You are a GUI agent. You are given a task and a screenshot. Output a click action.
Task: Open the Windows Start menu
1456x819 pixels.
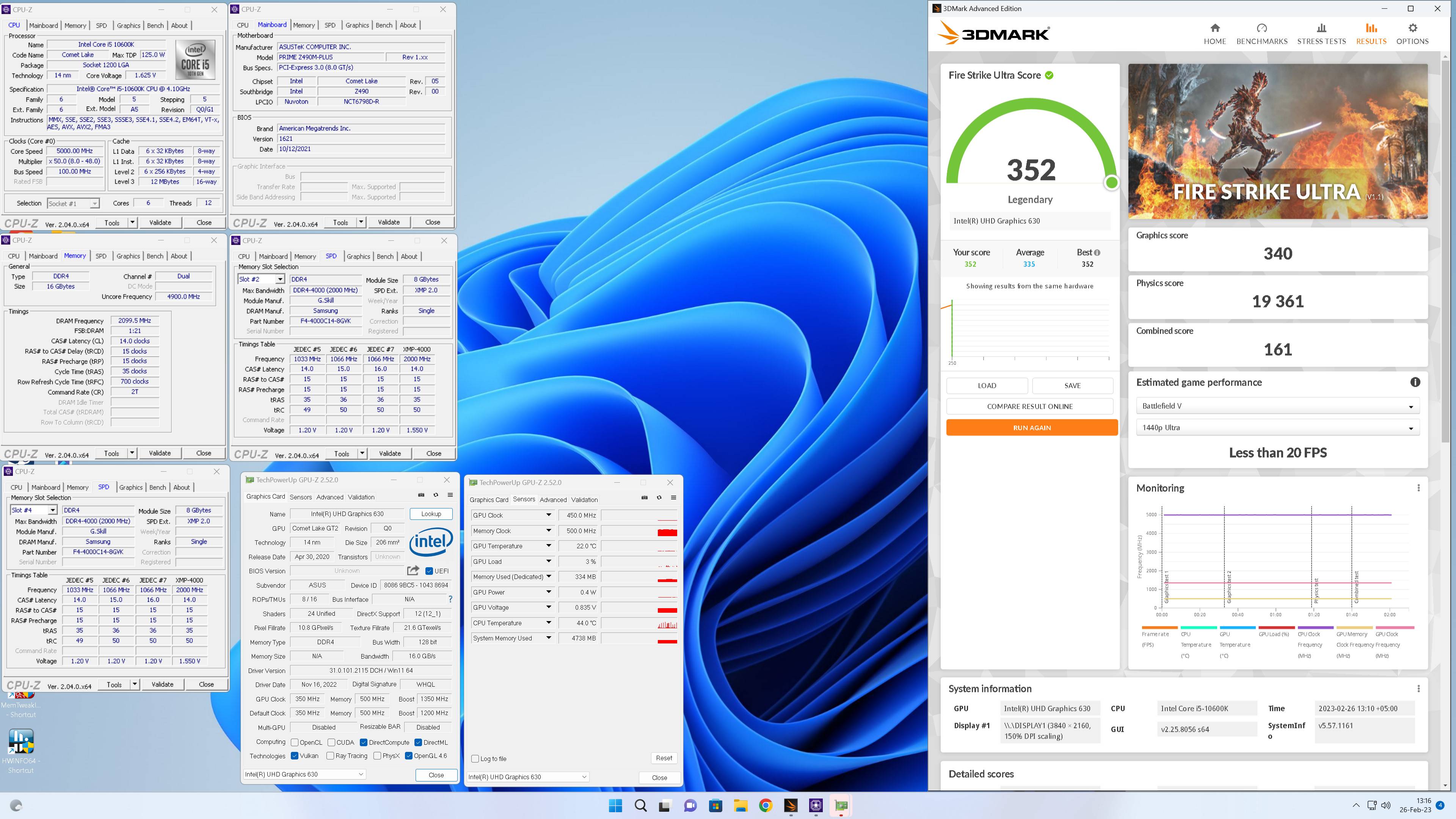click(615, 805)
